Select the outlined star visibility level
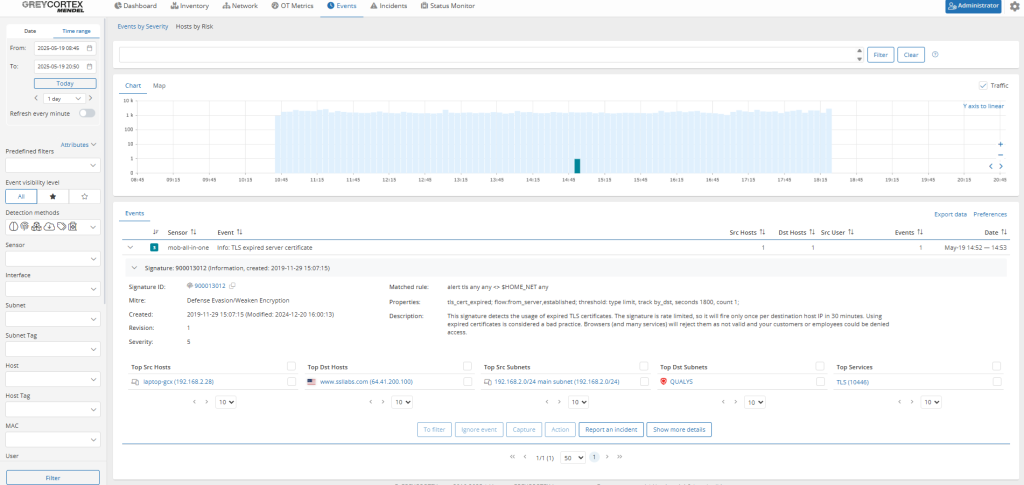 [85, 197]
